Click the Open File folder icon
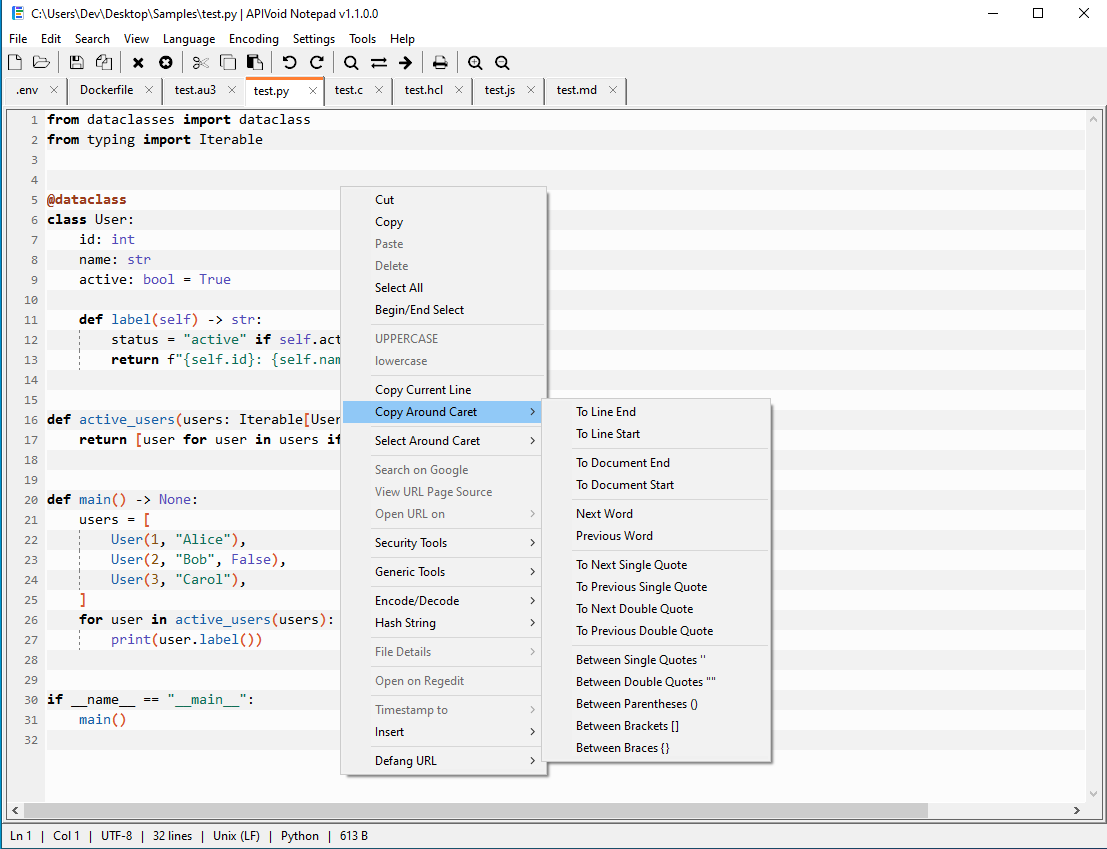This screenshot has width=1107, height=849. tap(42, 63)
